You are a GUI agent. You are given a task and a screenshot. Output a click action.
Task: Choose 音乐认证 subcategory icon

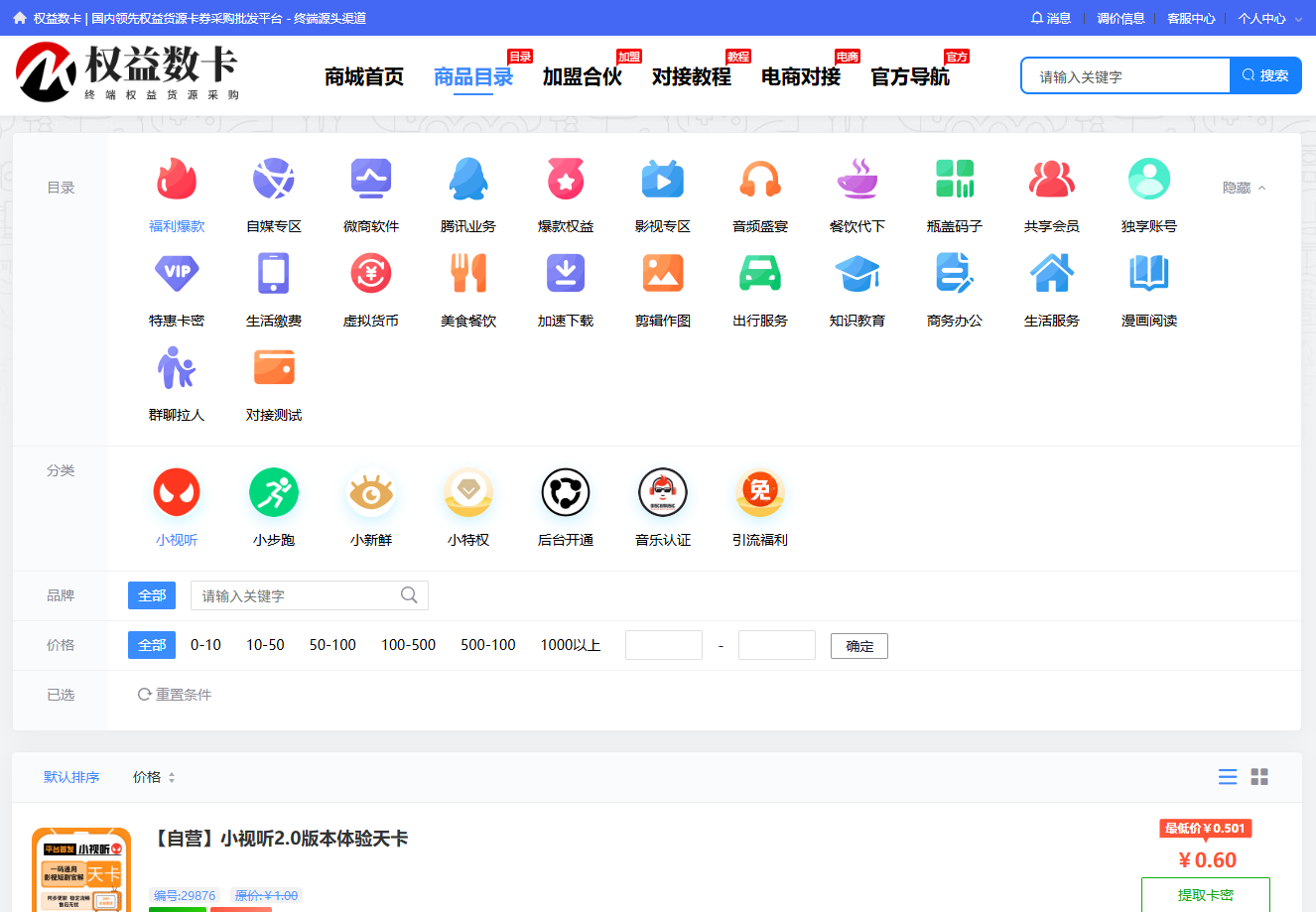click(x=663, y=492)
